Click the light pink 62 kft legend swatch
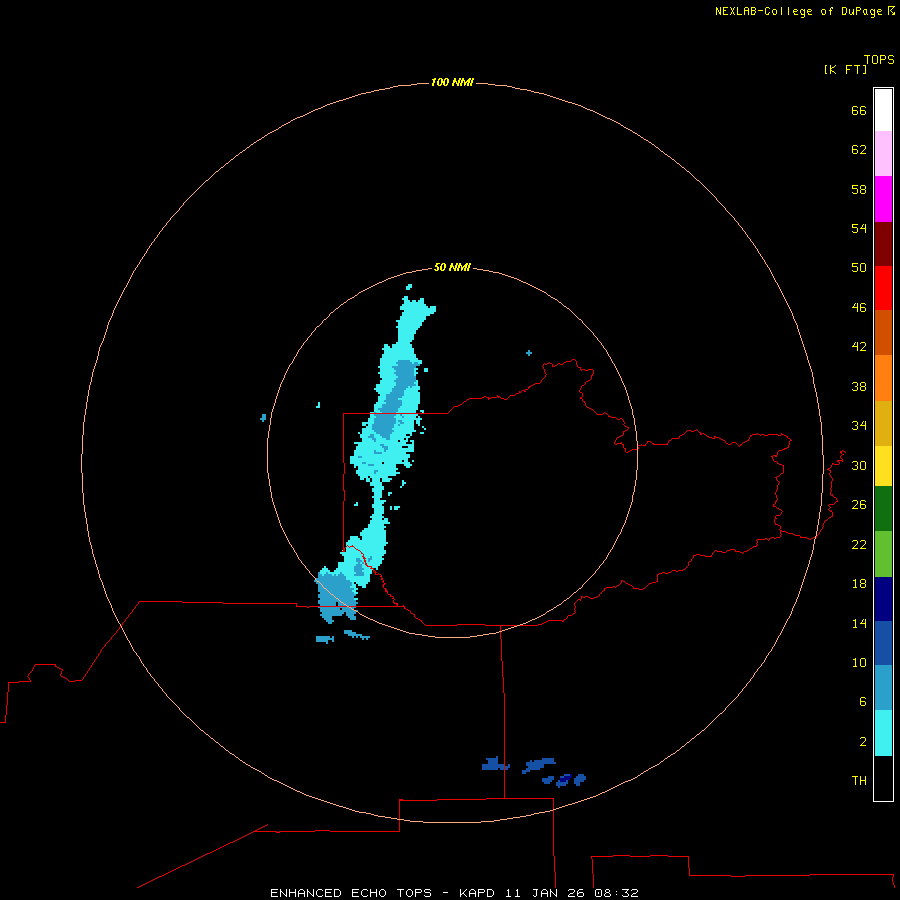This screenshot has height=900, width=900. (883, 153)
